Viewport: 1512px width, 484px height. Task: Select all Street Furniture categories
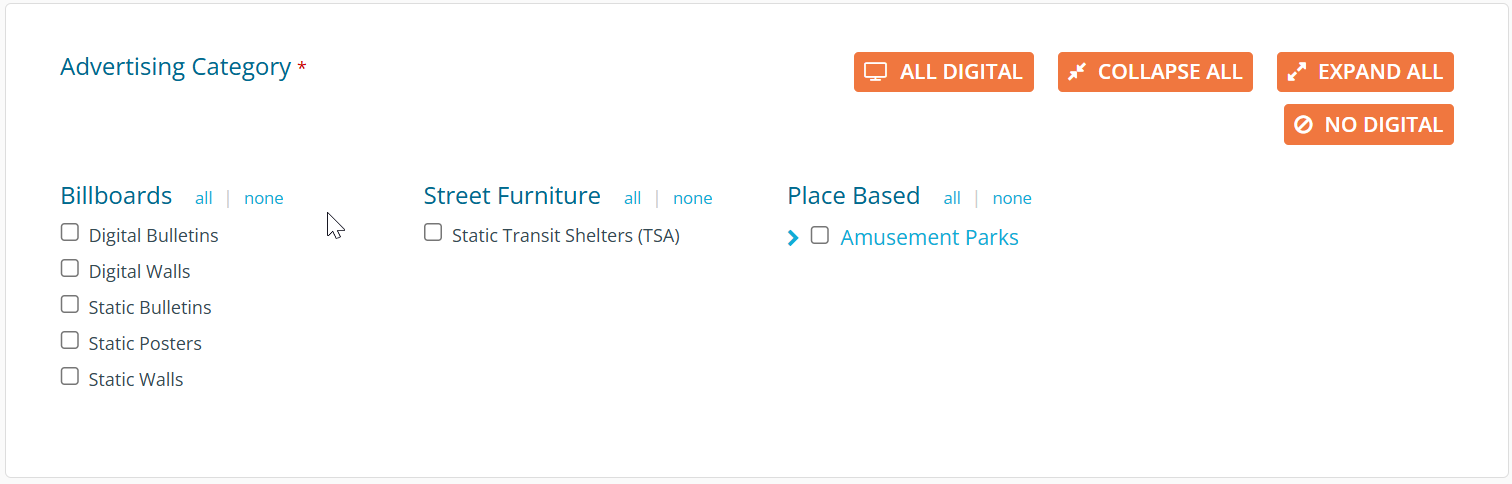(632, 198)
